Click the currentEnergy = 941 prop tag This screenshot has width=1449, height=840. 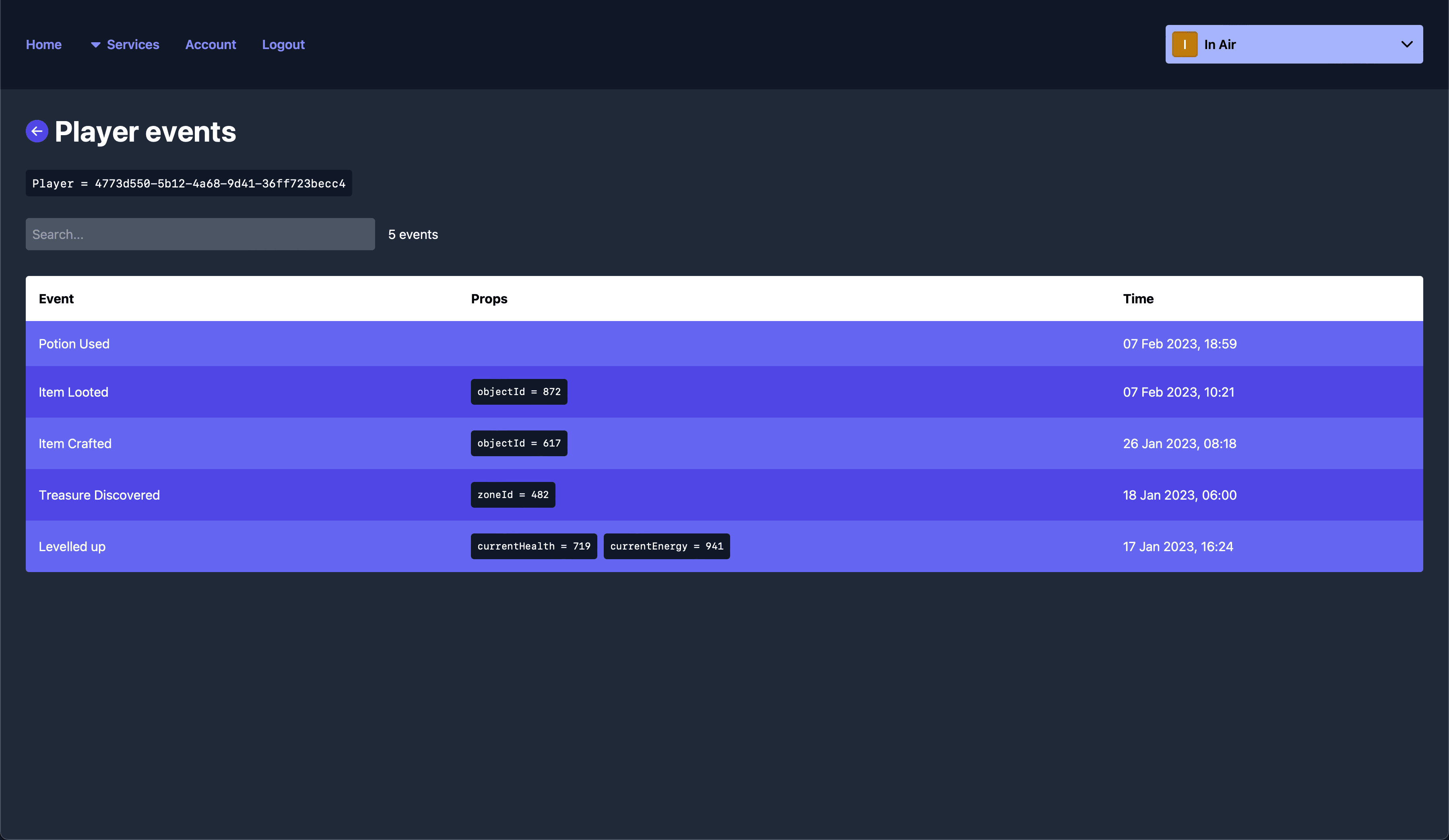(x=667, y=546)
